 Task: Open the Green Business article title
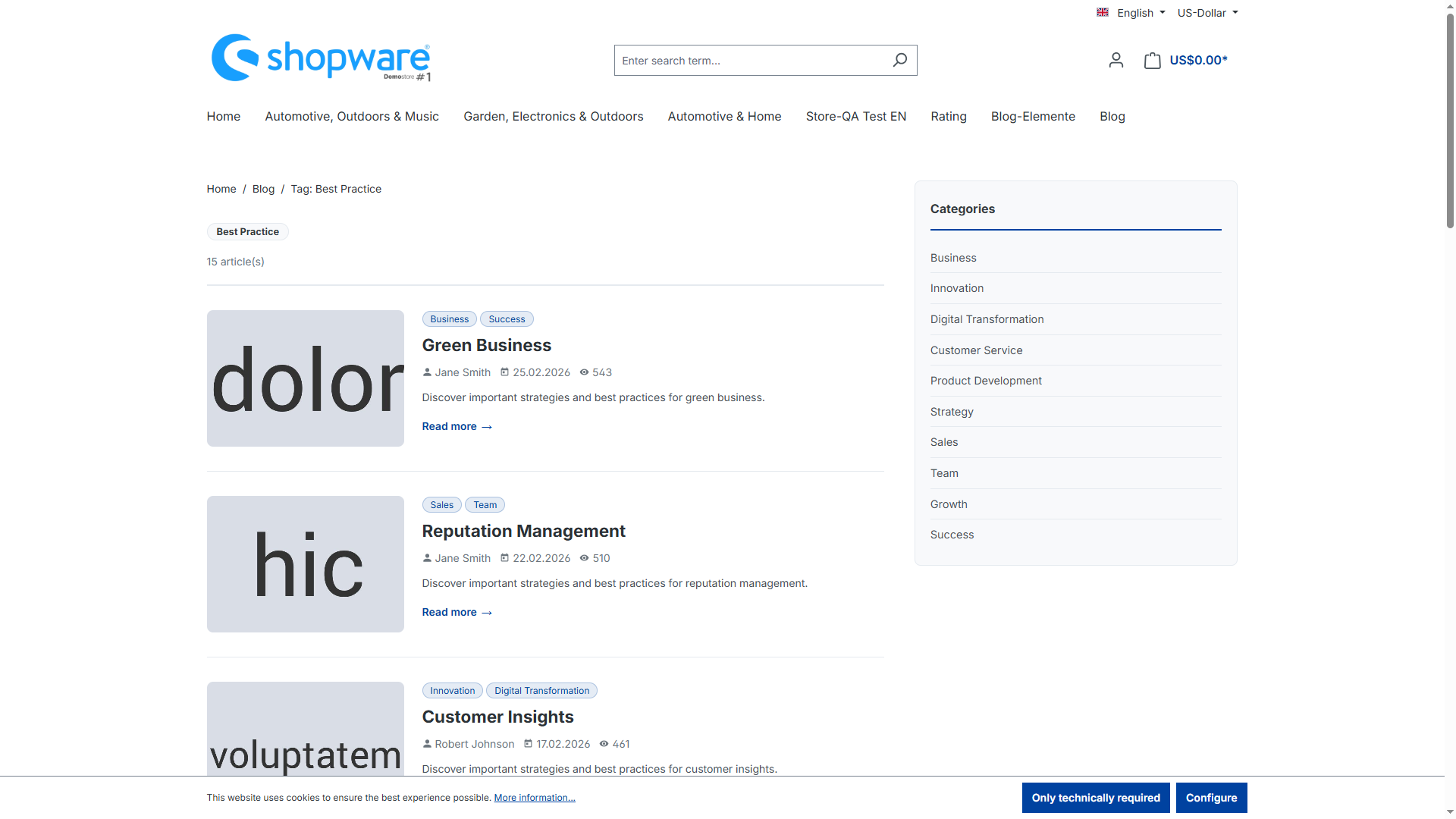pos(486,345)
